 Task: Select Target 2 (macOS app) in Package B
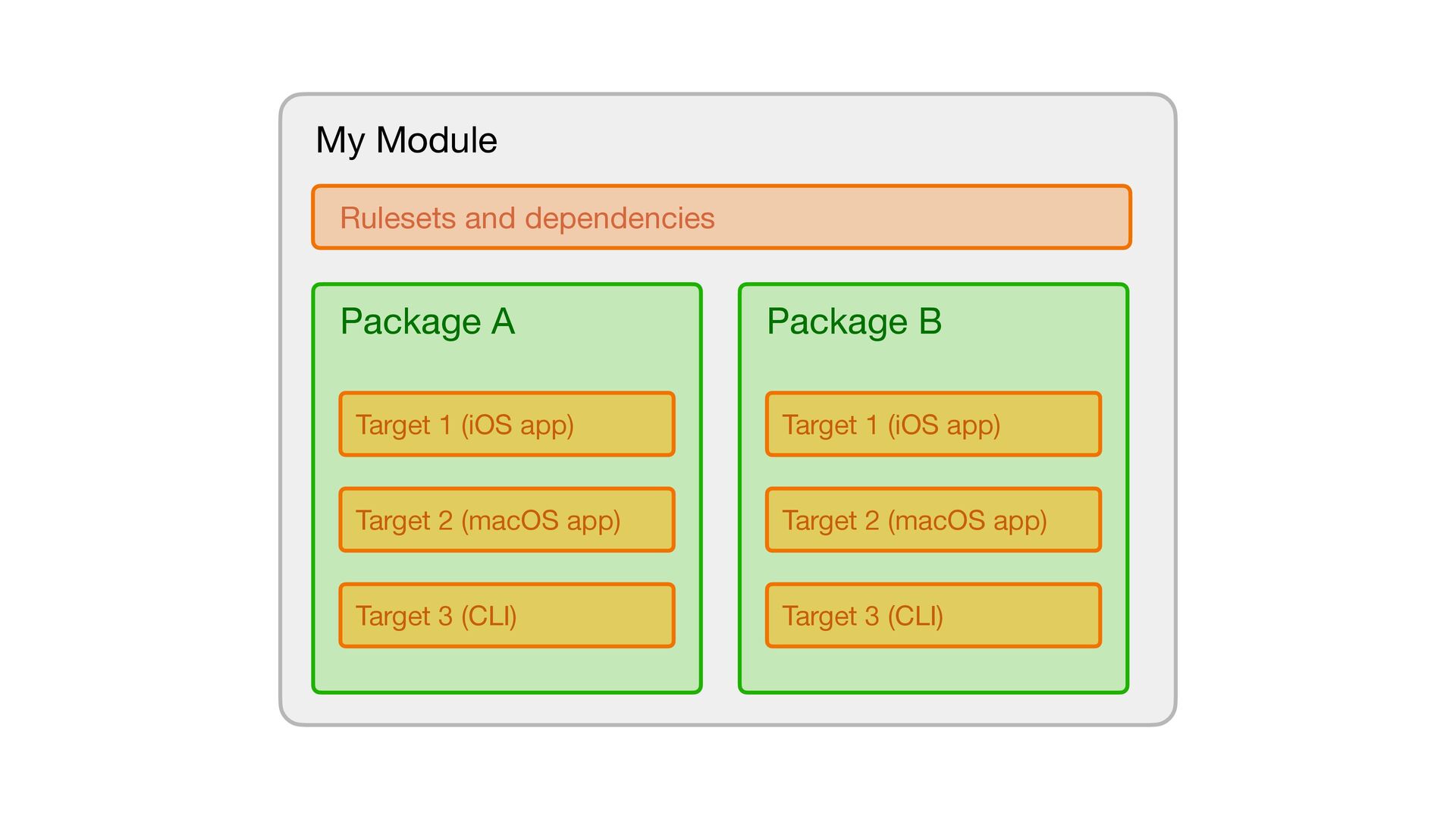click(x=933, y=520)
